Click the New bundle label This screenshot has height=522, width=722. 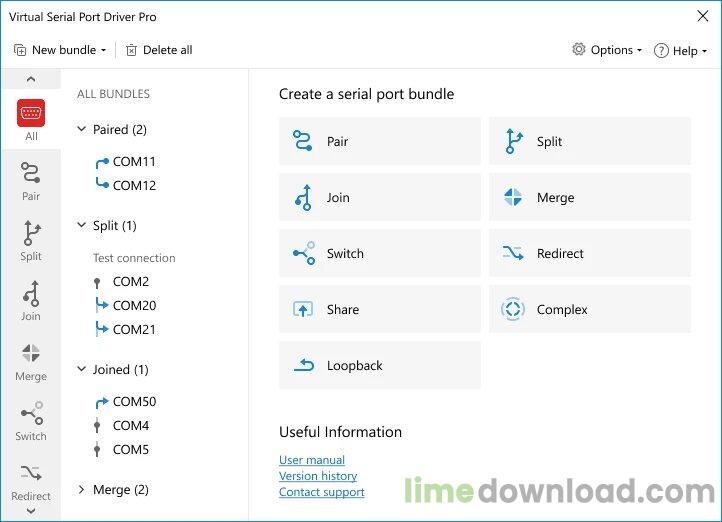(64, 50)
